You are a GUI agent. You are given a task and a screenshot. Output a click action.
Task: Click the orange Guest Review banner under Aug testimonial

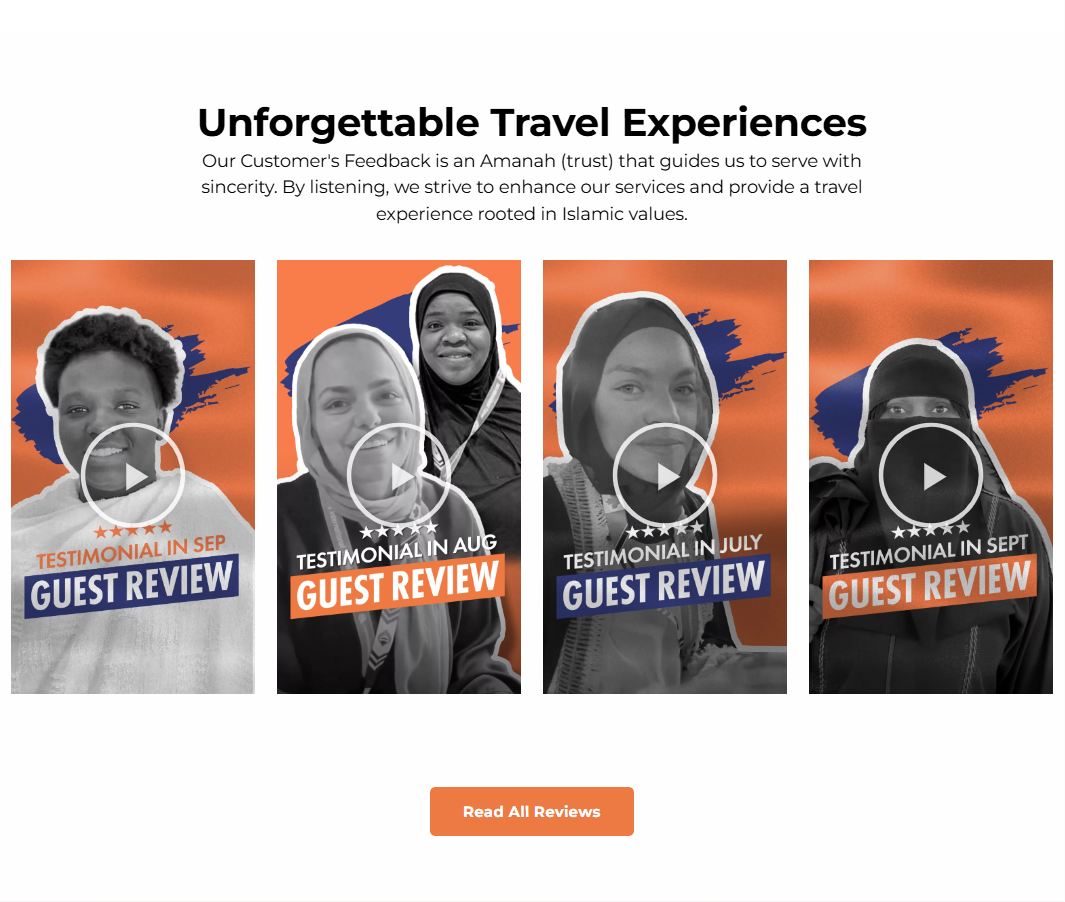coord(398,587)
